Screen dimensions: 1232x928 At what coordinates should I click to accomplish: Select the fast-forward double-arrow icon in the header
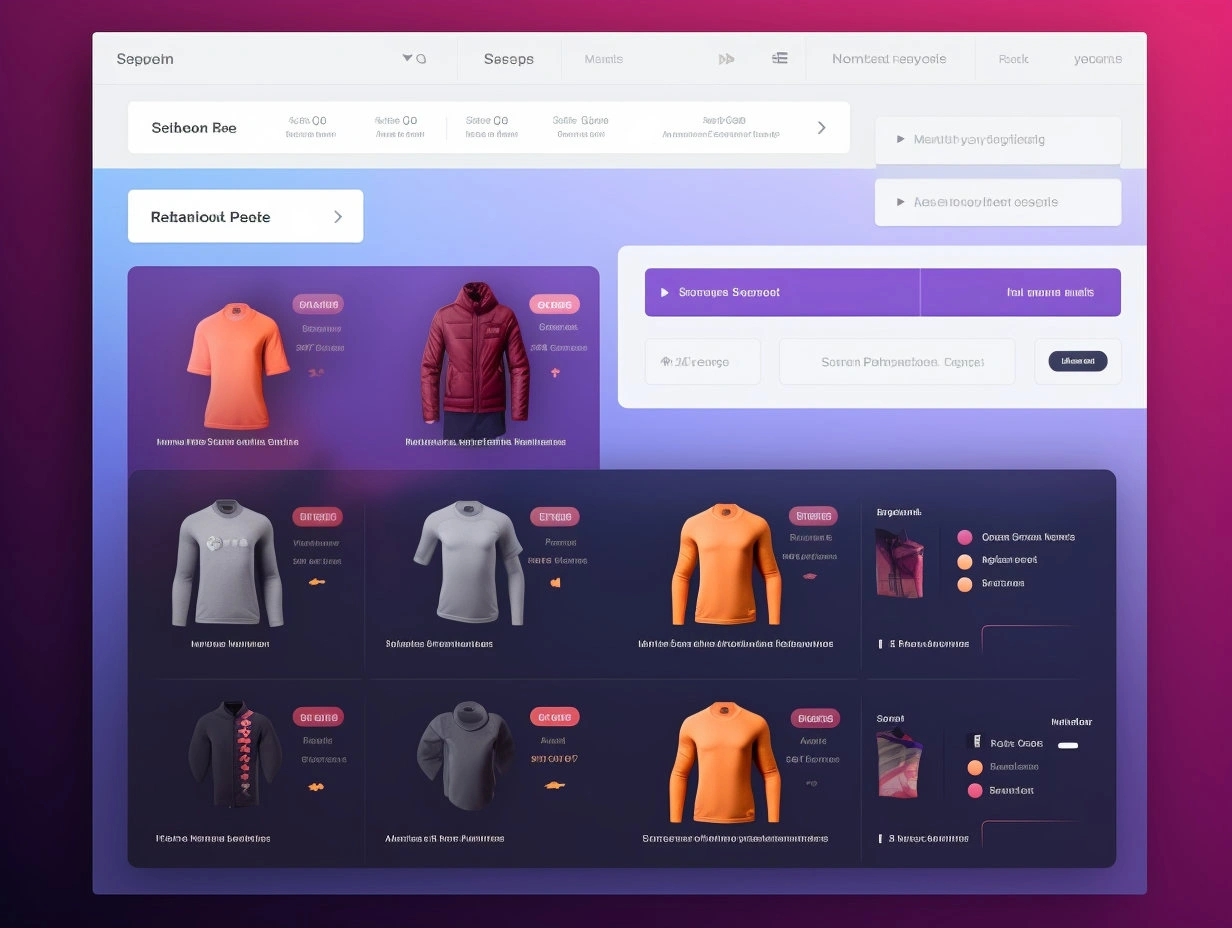coord(726,58)
